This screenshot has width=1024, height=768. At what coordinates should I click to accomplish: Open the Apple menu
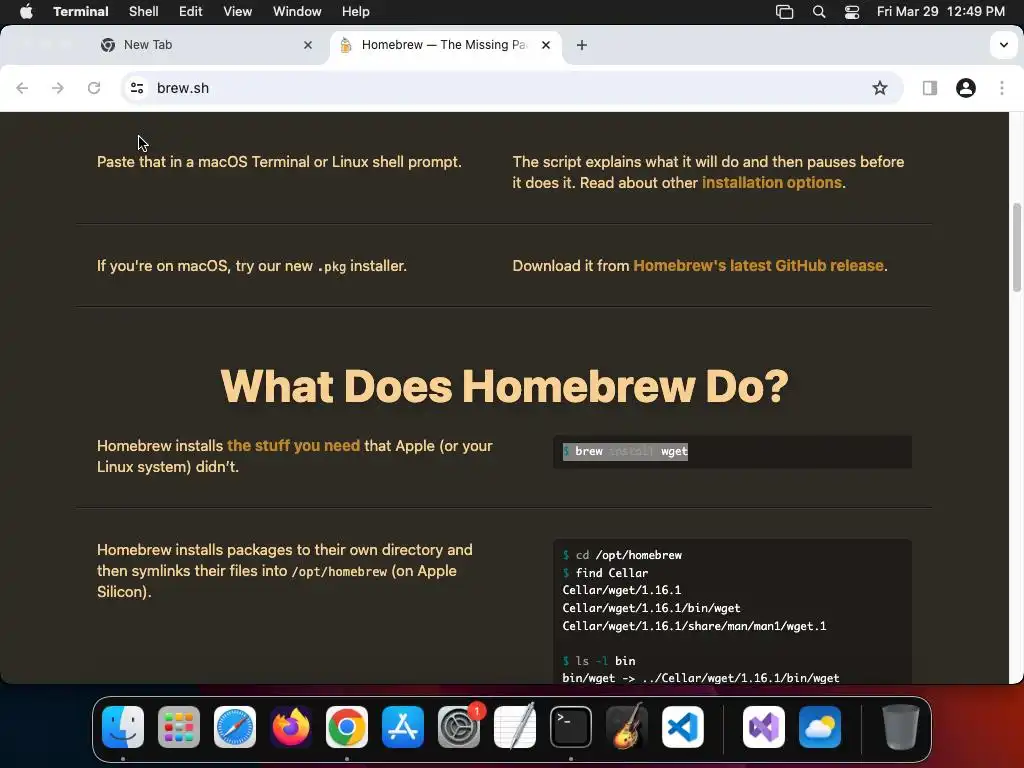pyautogui.click(x=26, y=12)
